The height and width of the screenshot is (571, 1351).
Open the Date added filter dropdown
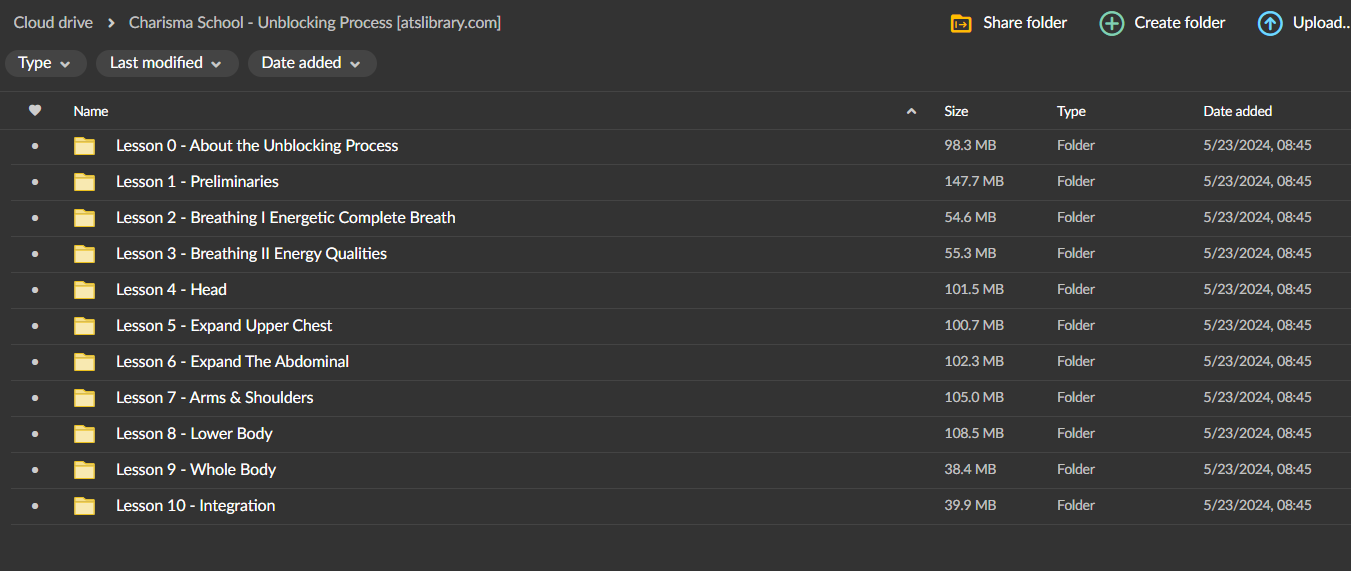point(311,63)
